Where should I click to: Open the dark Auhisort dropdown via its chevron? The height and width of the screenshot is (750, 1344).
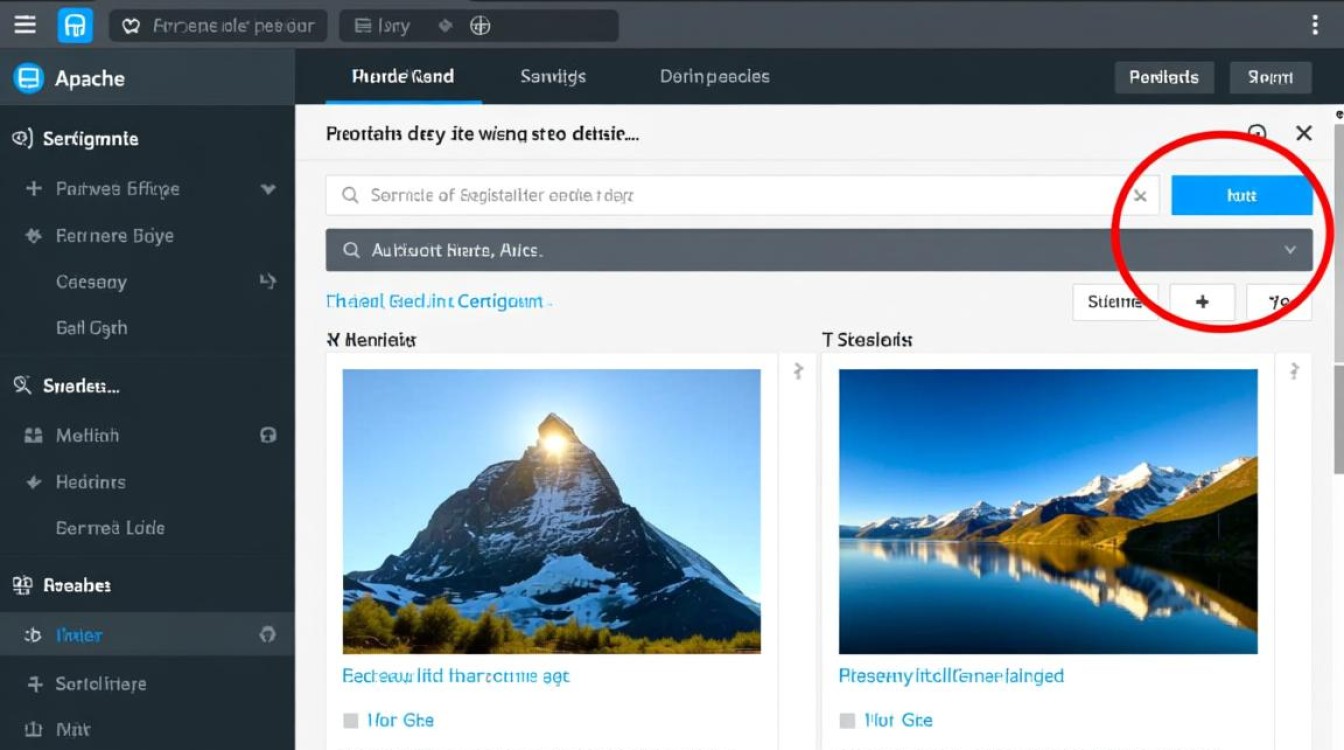pyautogui.click(x=1290, y=250)
